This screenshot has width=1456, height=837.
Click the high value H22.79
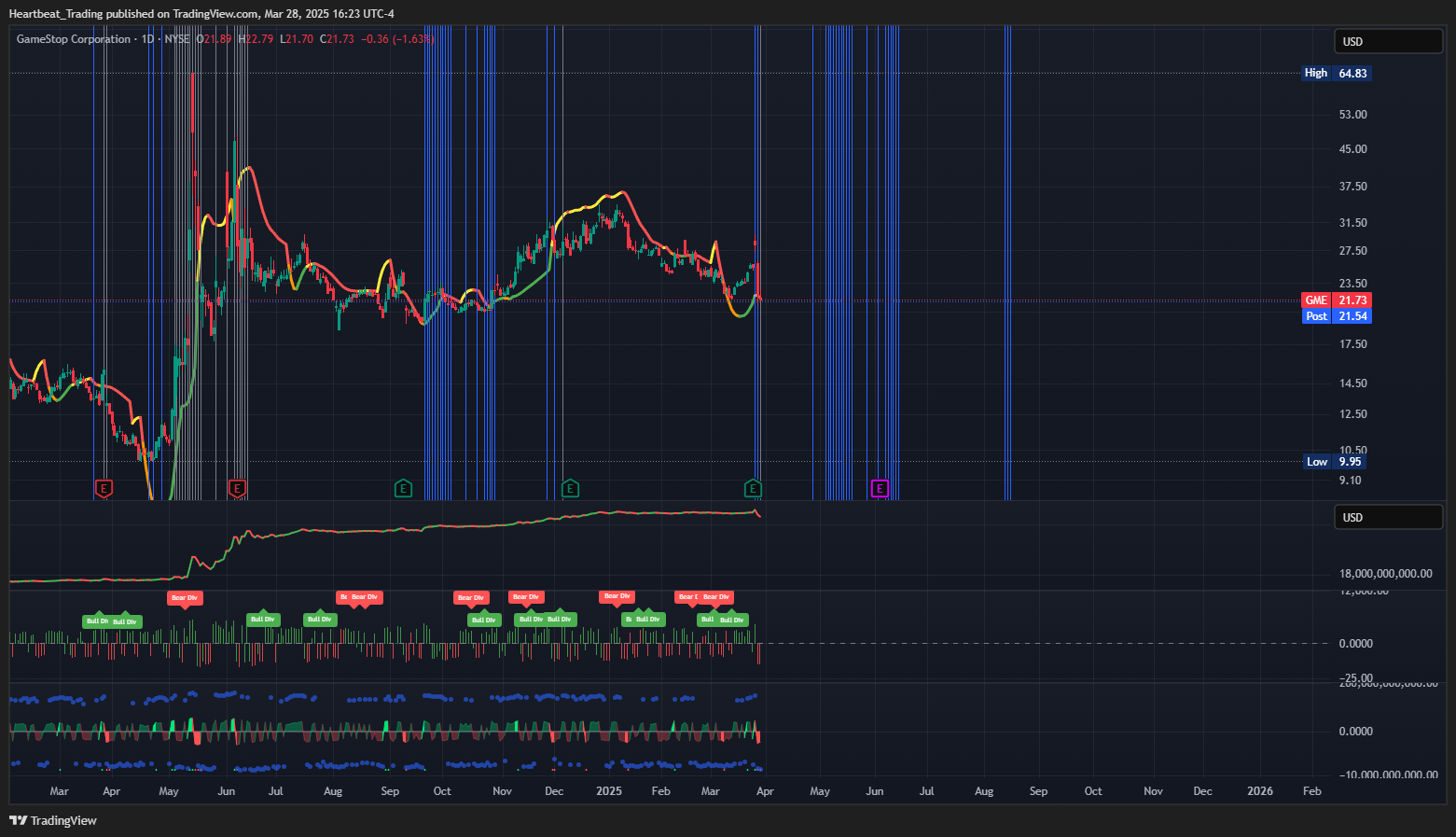click(x=256, y=39)
